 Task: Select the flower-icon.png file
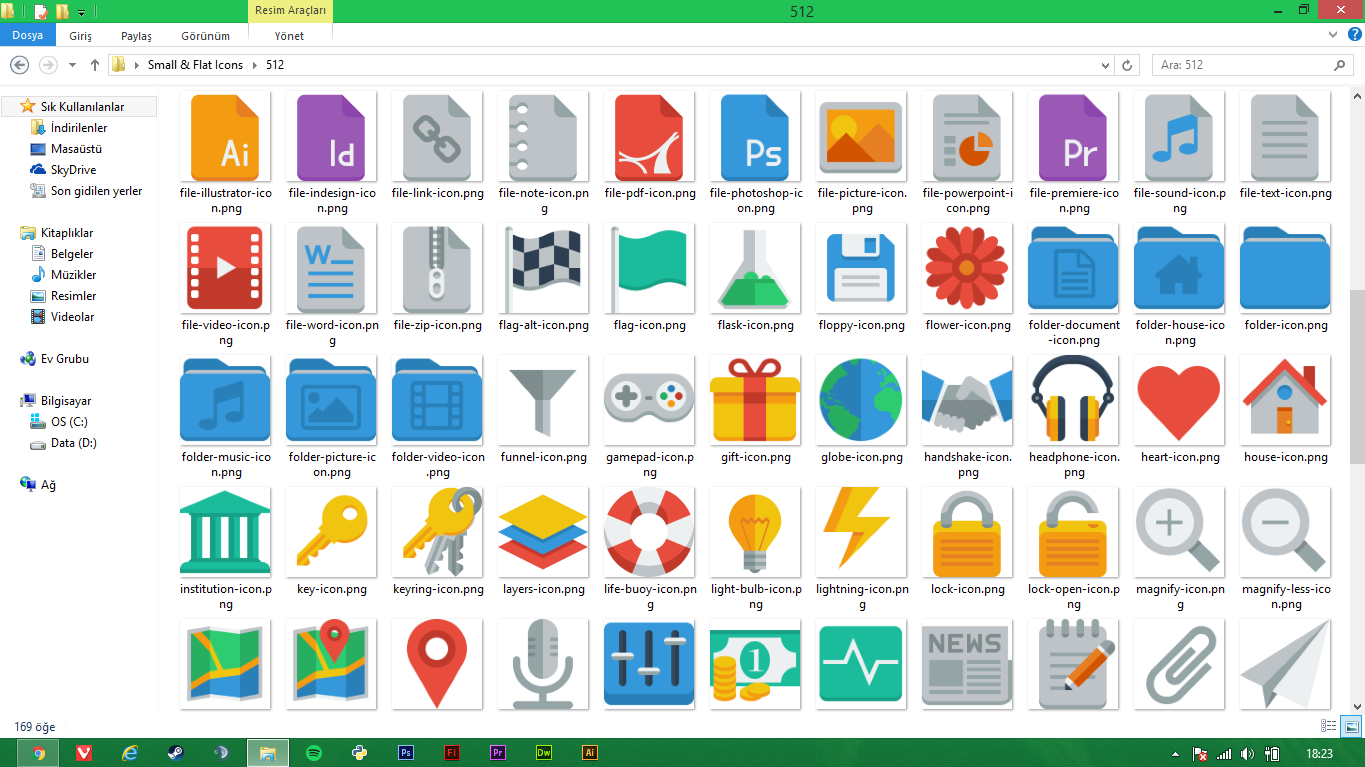pos(967,269)
